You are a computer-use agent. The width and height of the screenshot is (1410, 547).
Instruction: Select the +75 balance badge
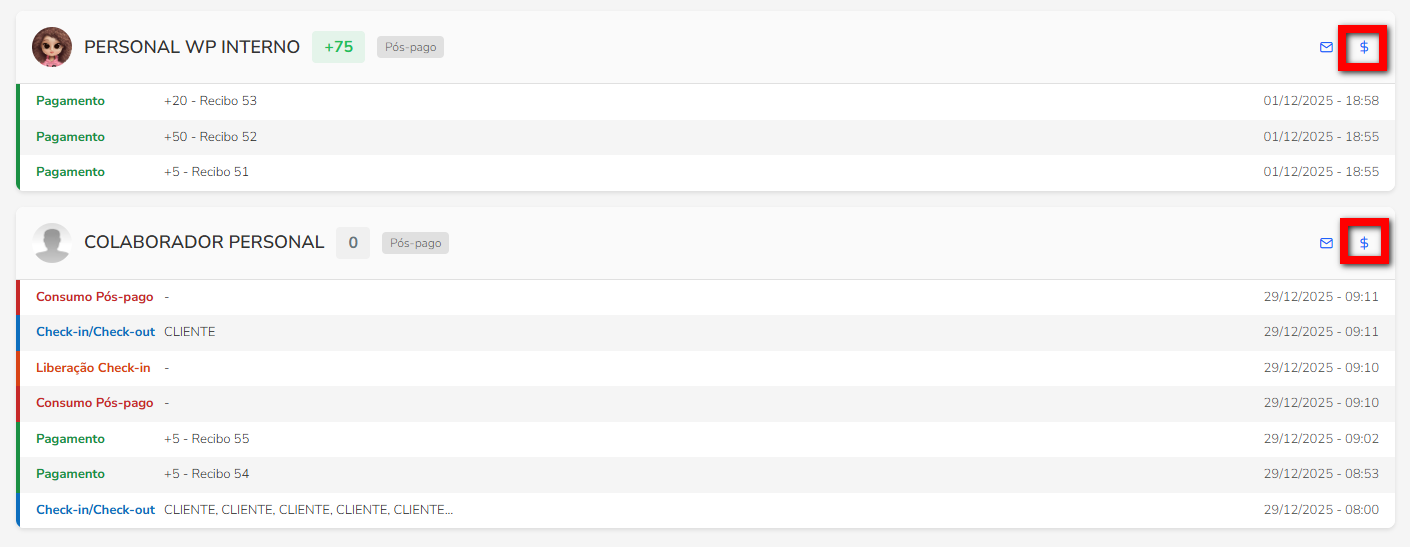click(x=338, y=47)
